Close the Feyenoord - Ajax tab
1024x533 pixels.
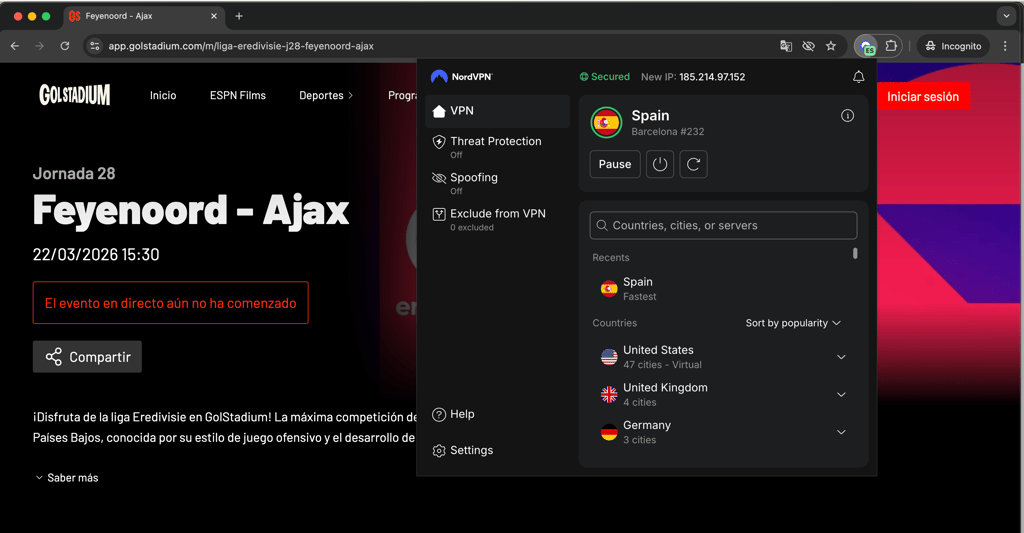214,16
